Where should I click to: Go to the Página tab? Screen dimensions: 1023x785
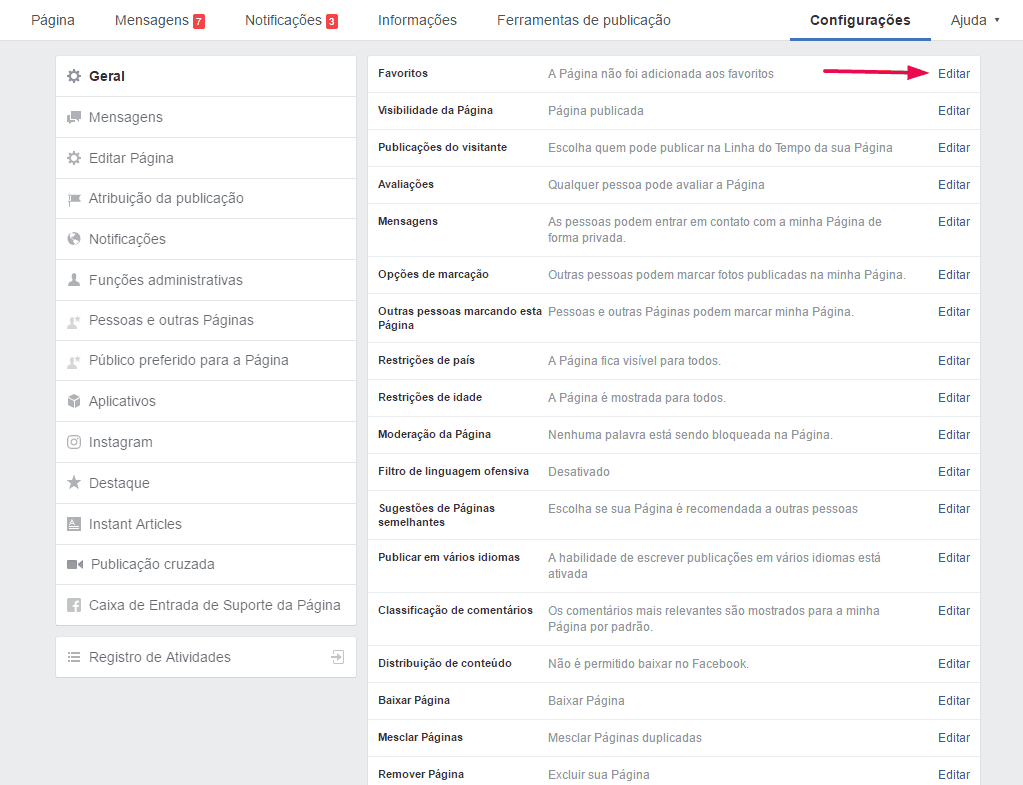pos(53,20)
